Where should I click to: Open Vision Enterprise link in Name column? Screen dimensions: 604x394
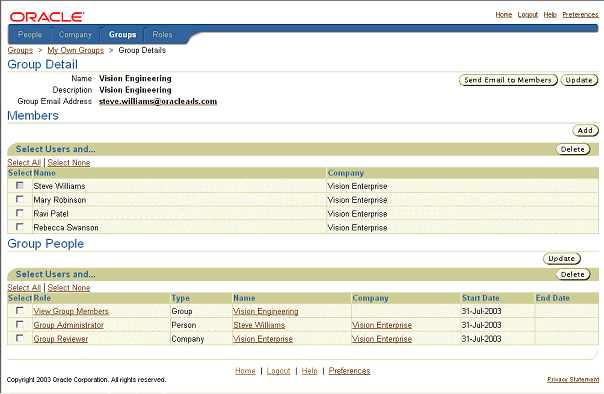pyautogui.click(x=263, y=339)
